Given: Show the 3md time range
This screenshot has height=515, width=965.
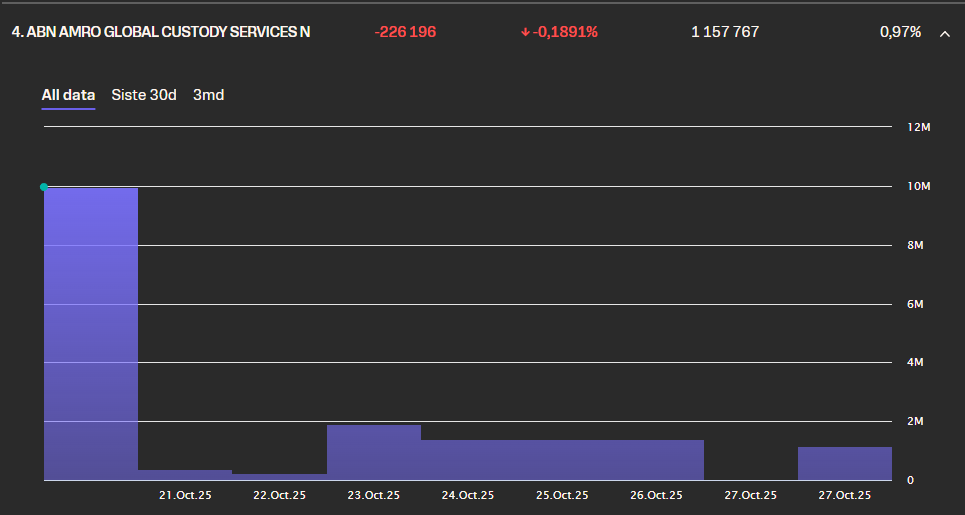Looking at the screenshot, I should tap(208, 95).
